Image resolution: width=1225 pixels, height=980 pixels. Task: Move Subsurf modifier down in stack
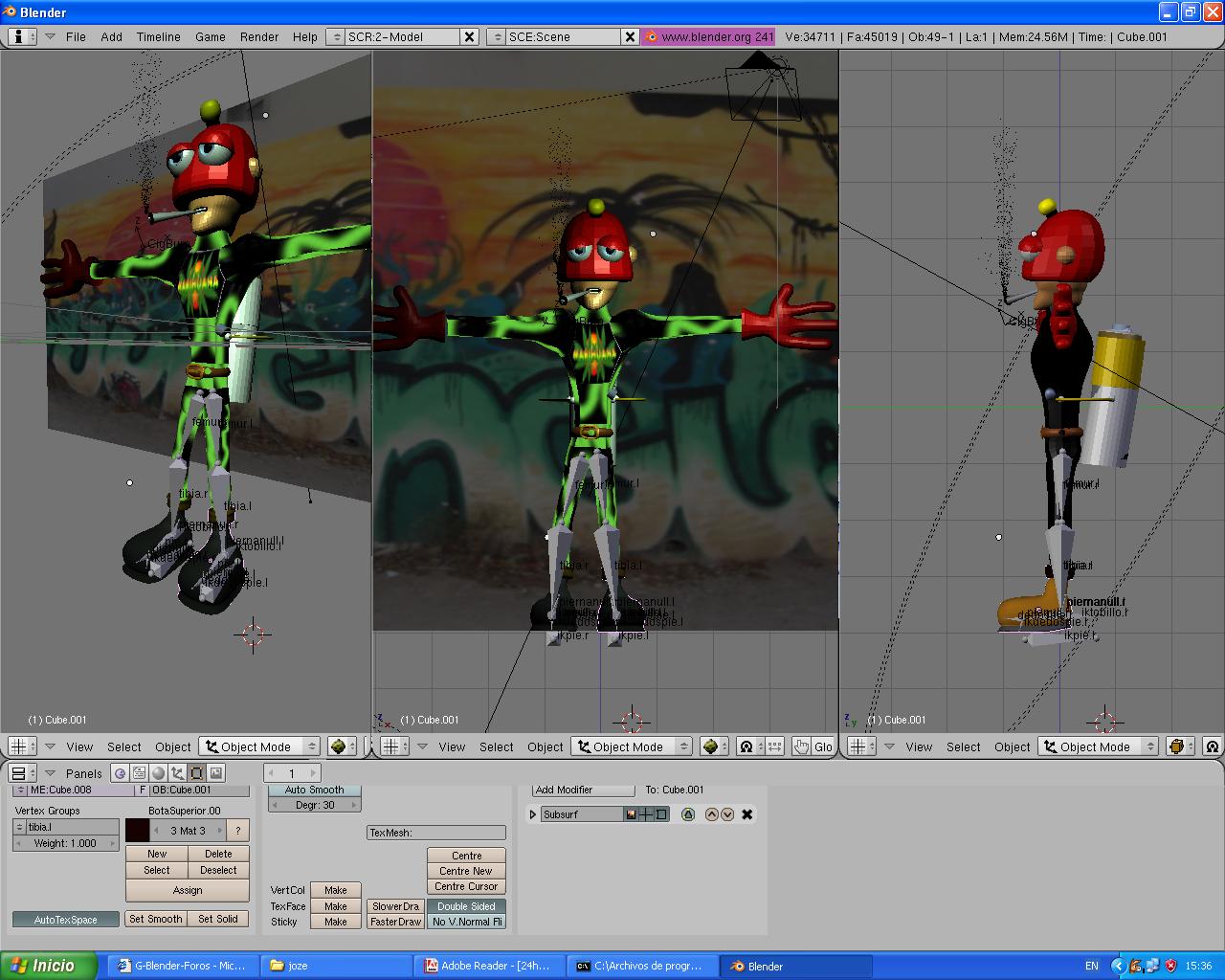tap(727, 814)
